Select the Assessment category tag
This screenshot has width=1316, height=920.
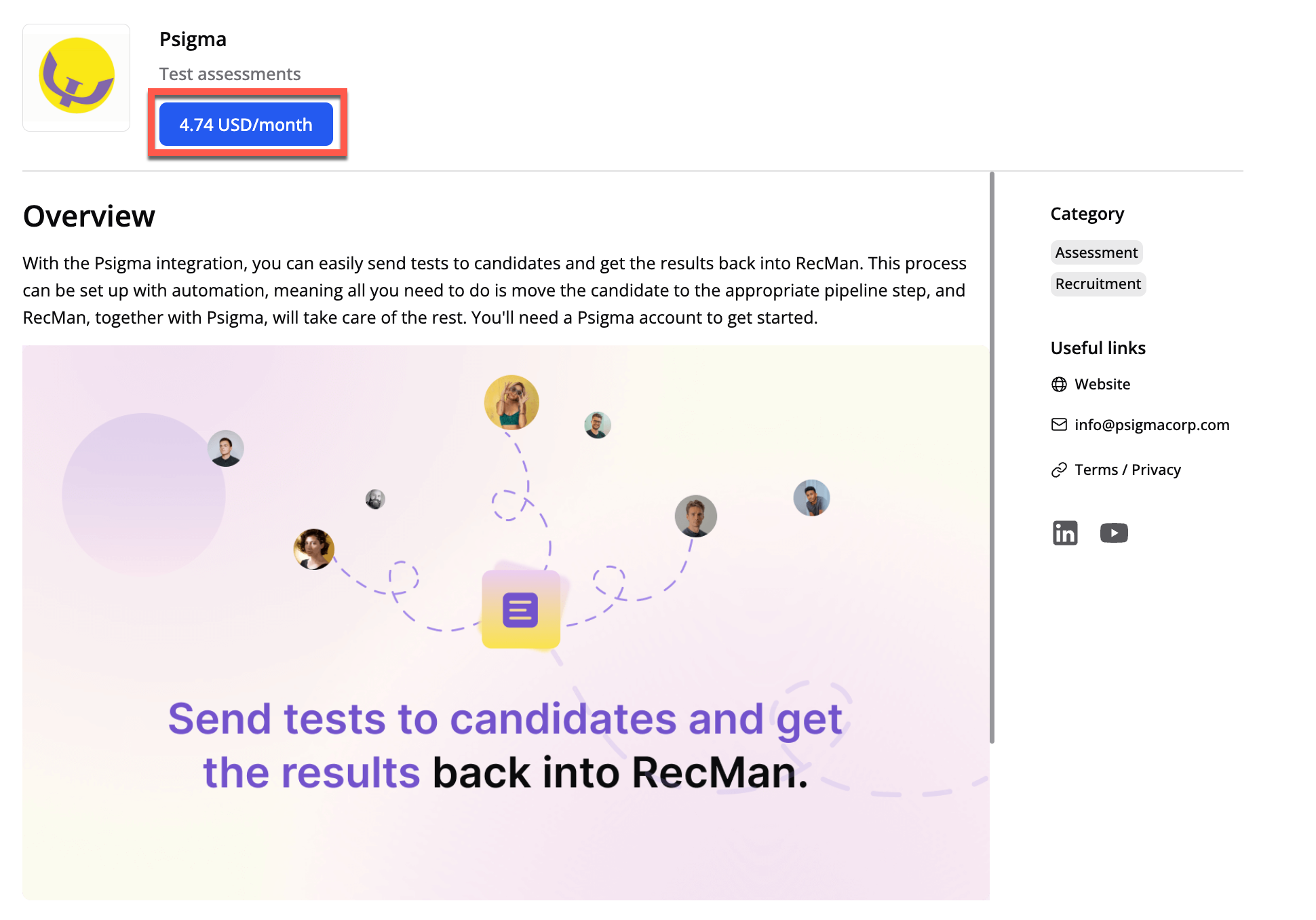1096,252
